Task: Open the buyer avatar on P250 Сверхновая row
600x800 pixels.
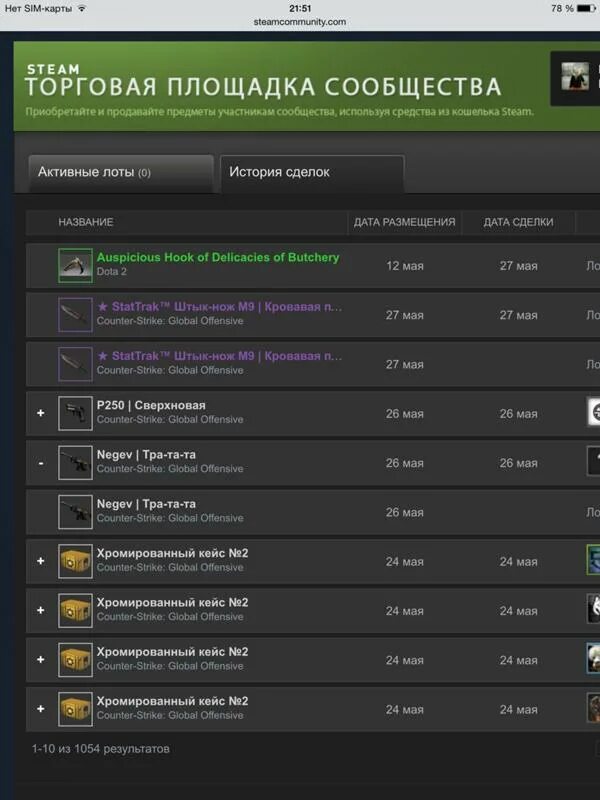Action: pos(594,412)
